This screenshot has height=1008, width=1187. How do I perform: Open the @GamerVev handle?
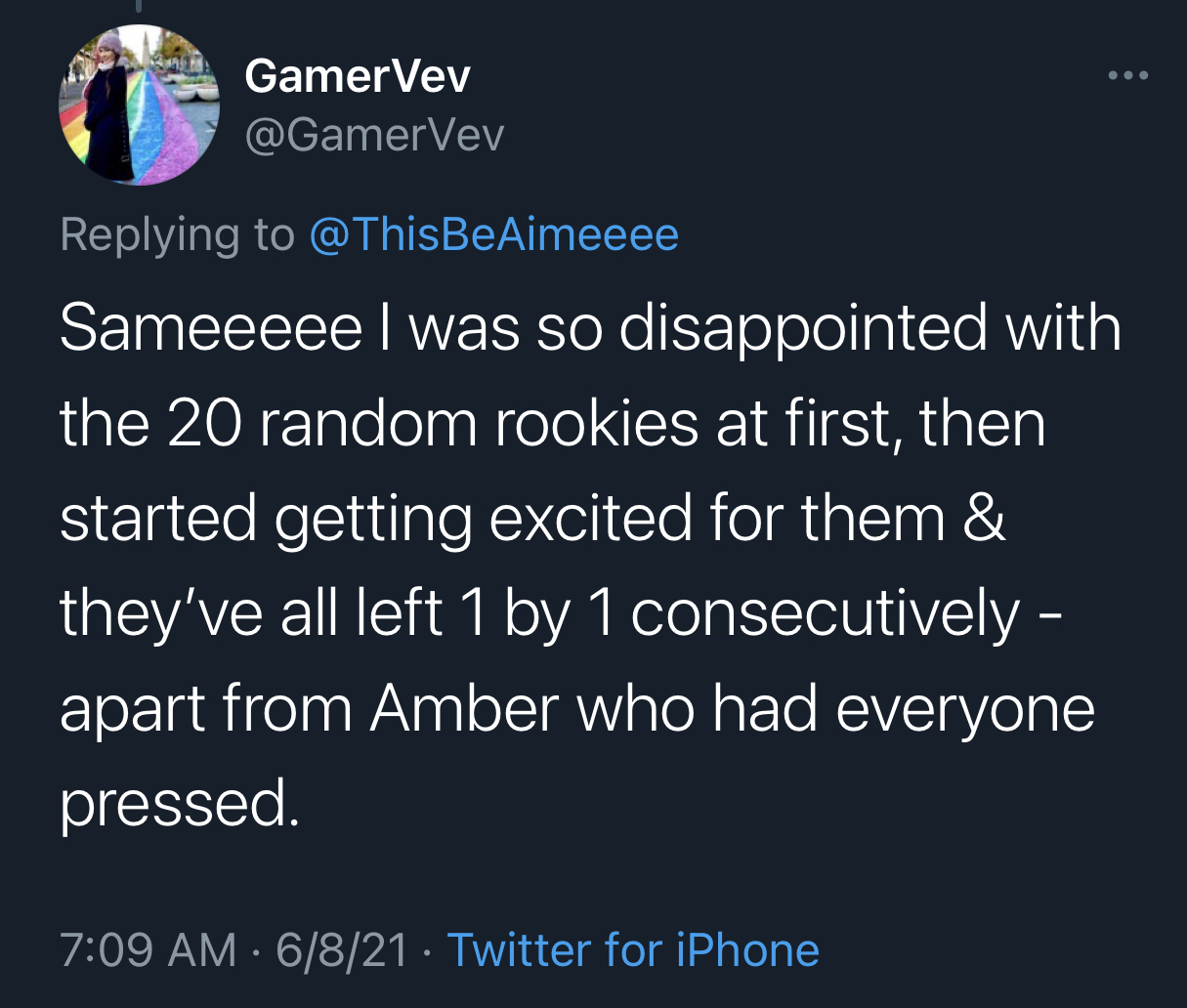point(374,135)
